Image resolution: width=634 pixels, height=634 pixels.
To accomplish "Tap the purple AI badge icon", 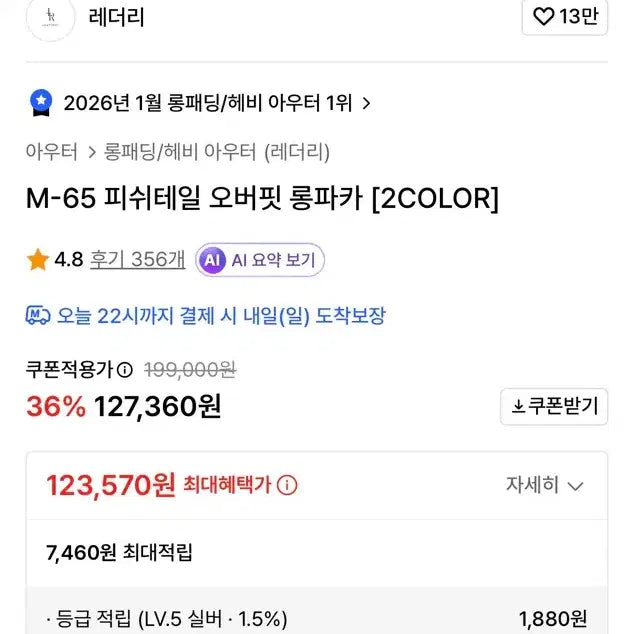I will click(x=211, y=260).
